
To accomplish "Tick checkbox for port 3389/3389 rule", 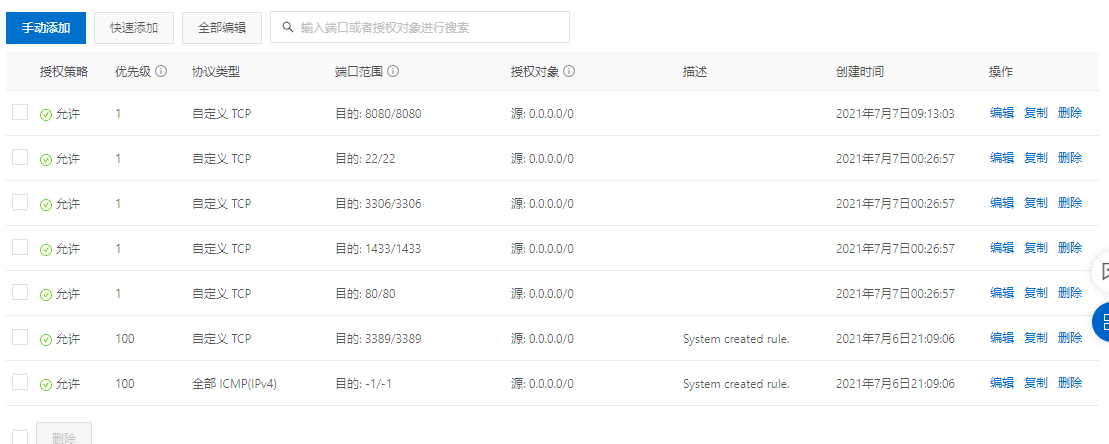I will 20,337.
